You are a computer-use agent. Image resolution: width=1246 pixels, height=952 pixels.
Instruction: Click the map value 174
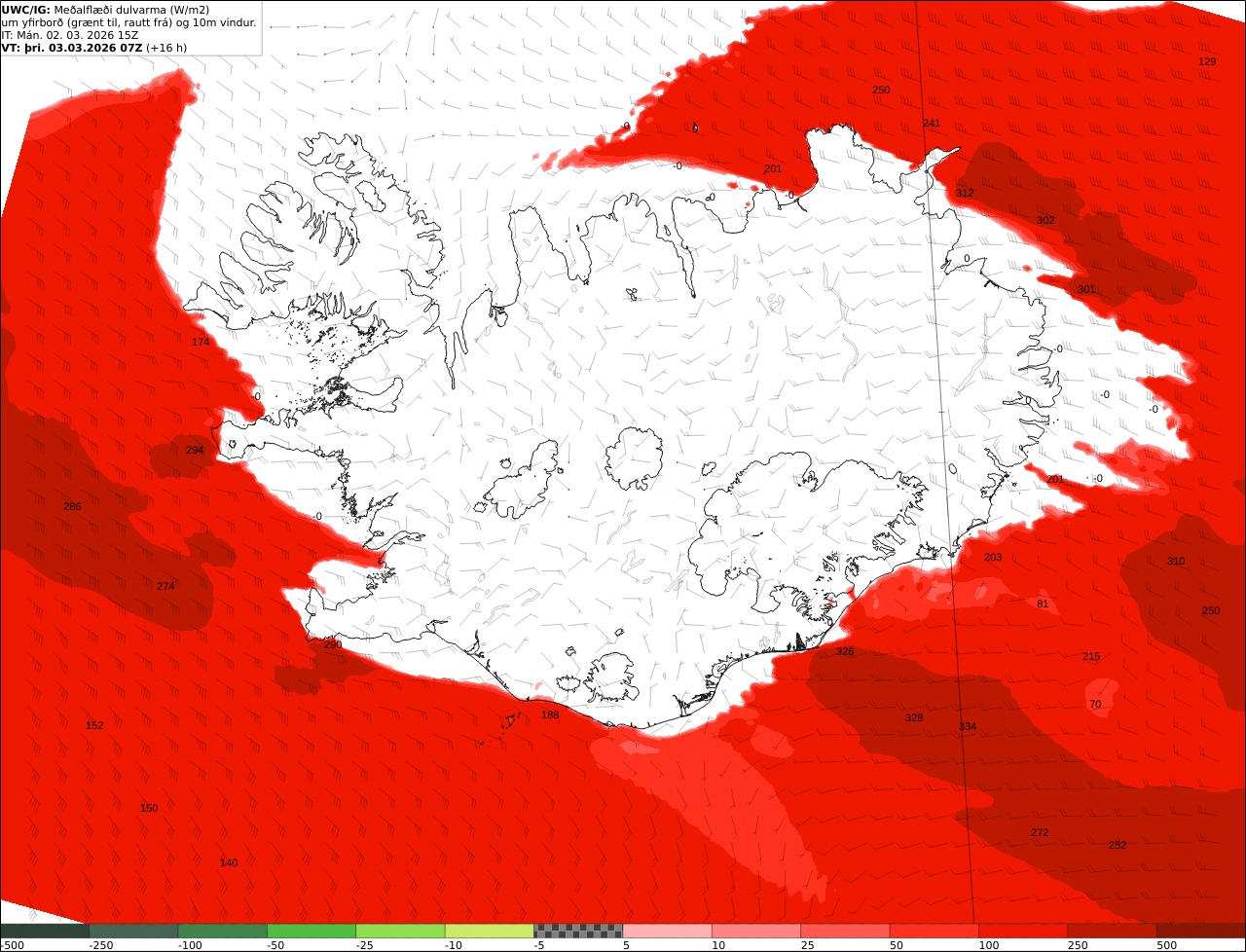click(x=201, y=342)
